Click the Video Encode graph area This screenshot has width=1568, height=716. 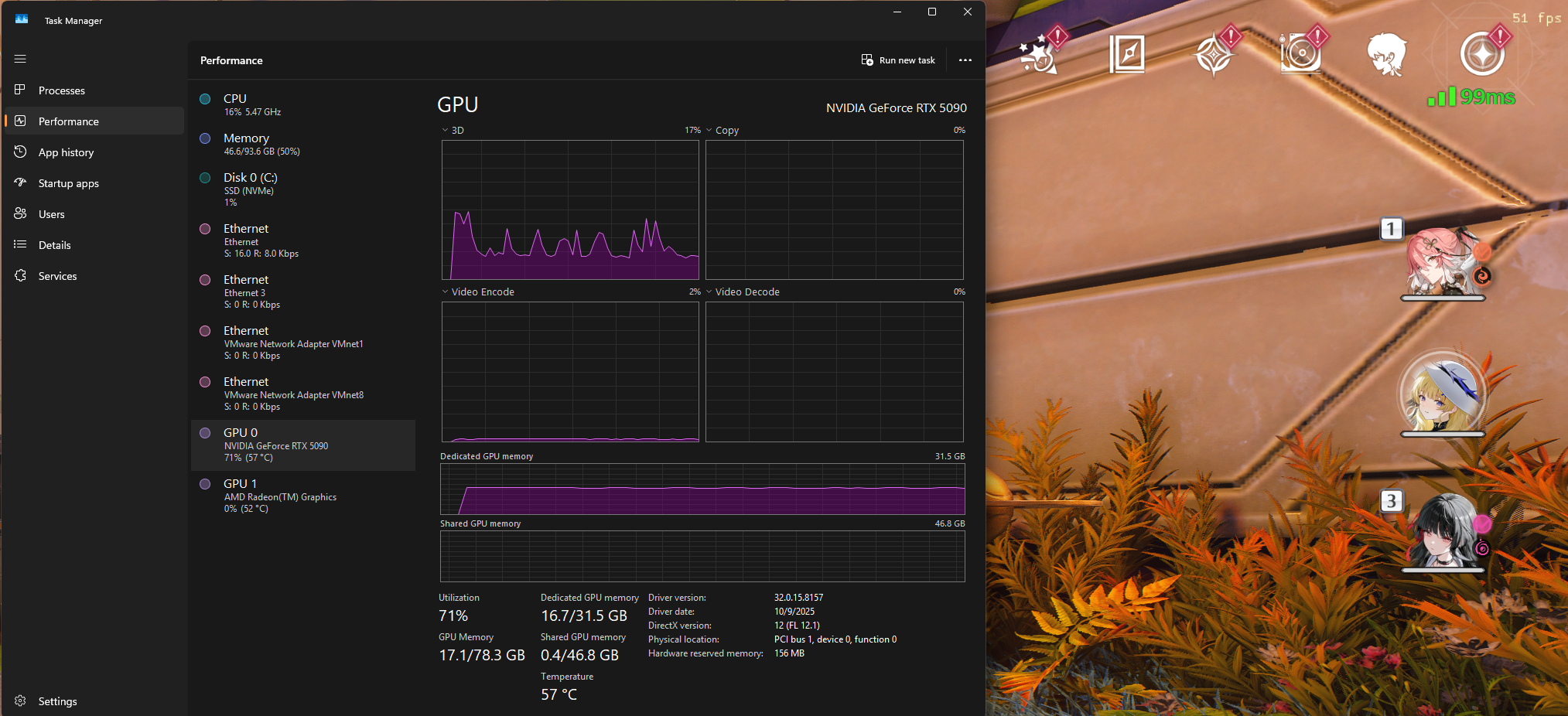[570, 372]
